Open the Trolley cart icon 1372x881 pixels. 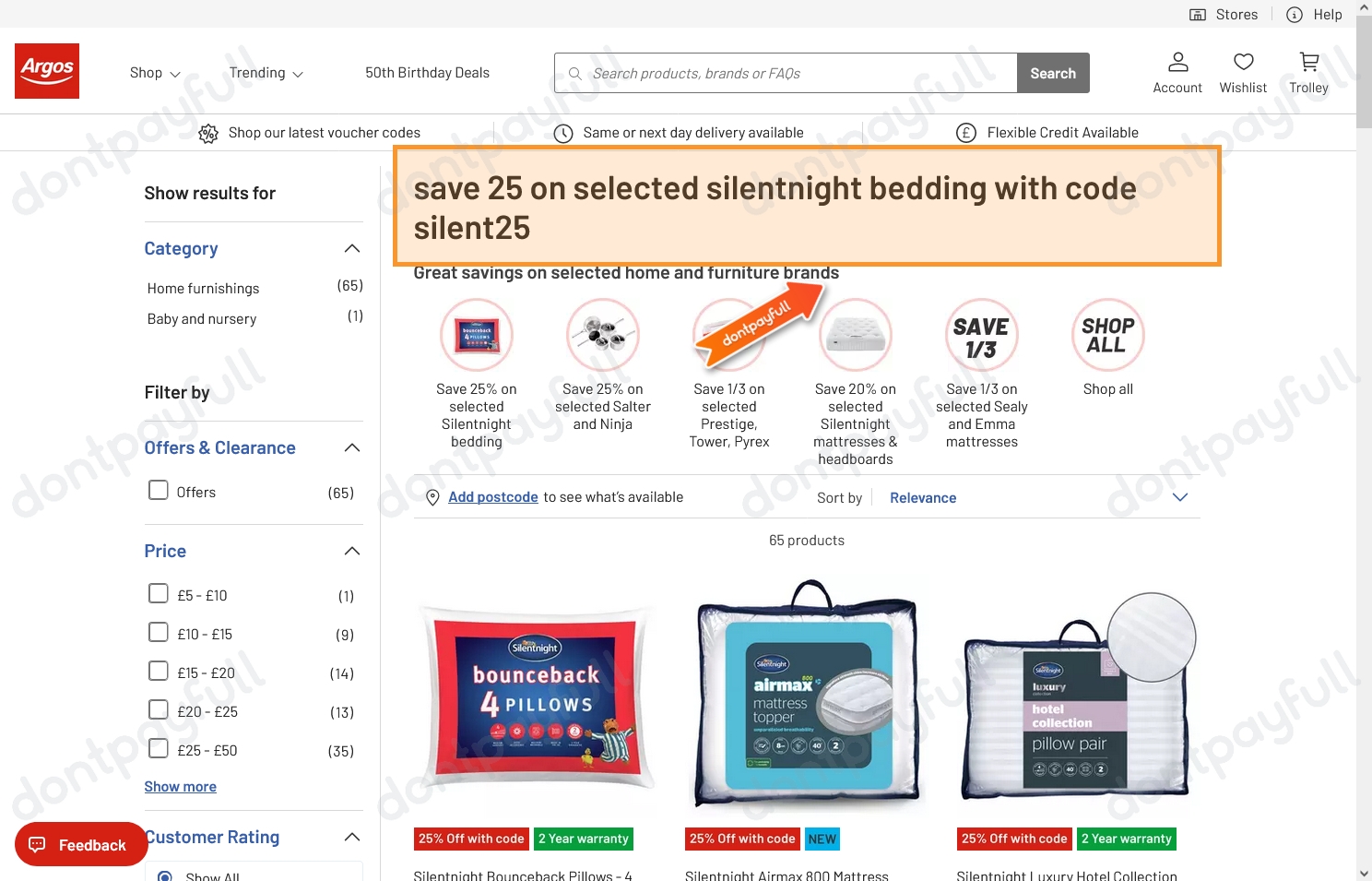1308,62
